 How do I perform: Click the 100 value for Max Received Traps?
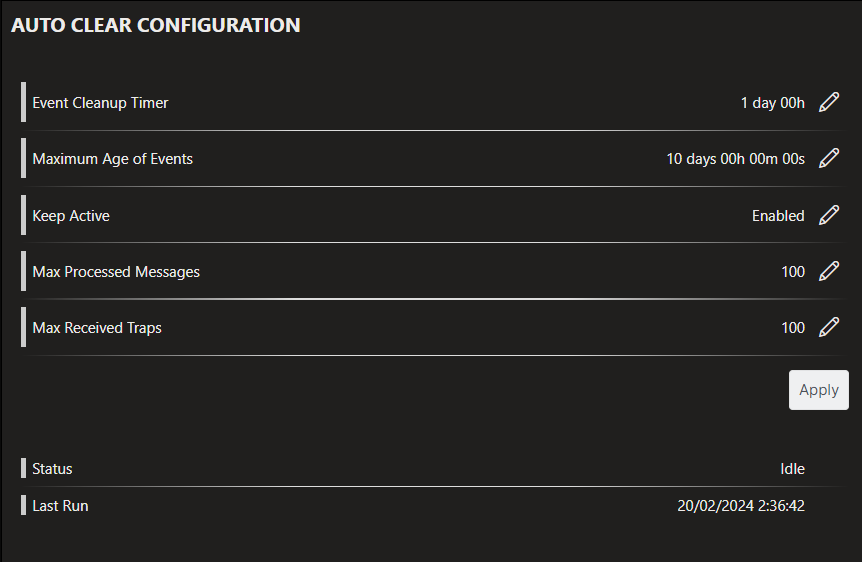pyautogui.click(x=793, y=328)
